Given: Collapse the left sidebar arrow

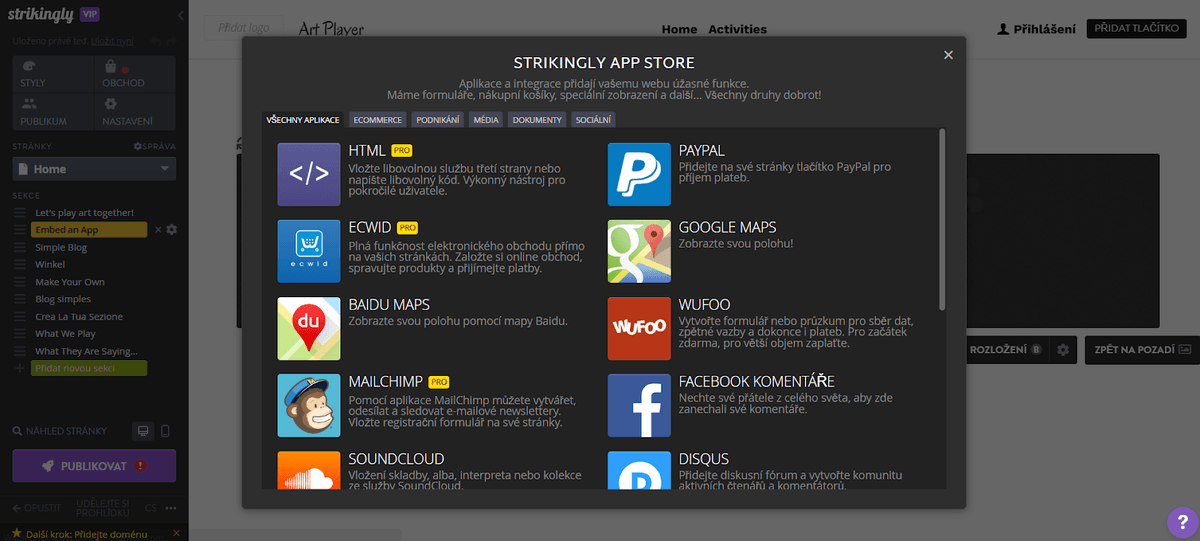Looking at the screenshot, I should pos(180,16).
